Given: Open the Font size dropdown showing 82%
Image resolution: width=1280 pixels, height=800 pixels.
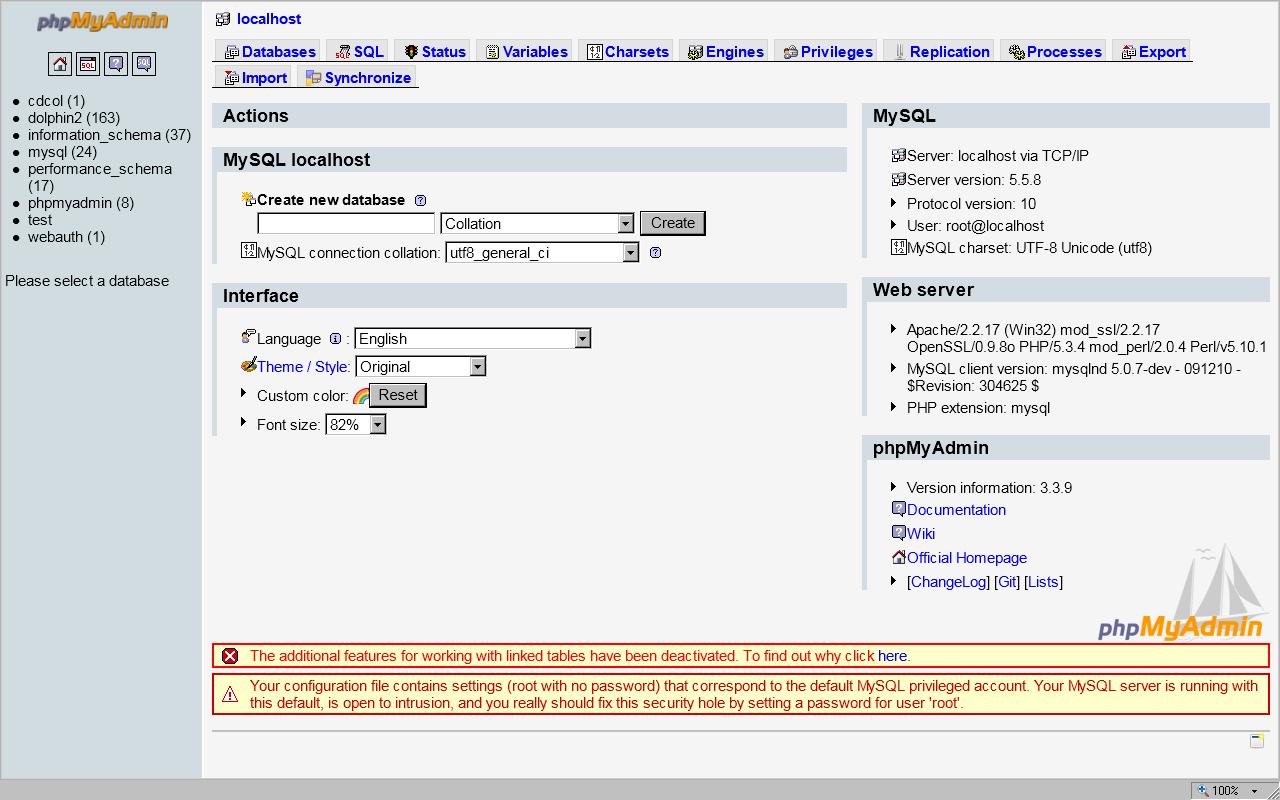Looking at the screenshot, I should 356,425.
